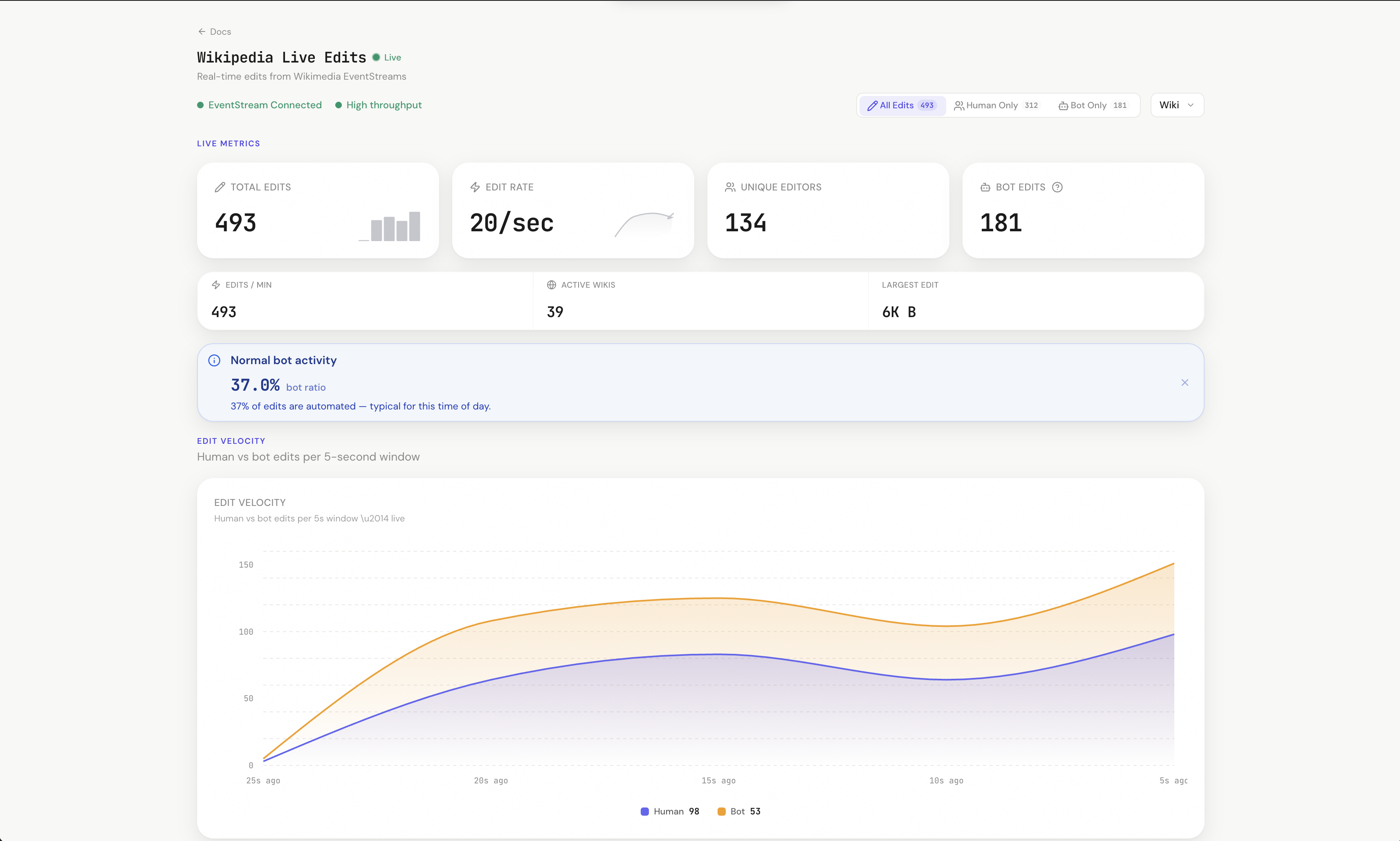This screenshot has height=841, width=1400.
Task: Select the All Edits filter
Action: pyautogui.click(x=902, y=105)
